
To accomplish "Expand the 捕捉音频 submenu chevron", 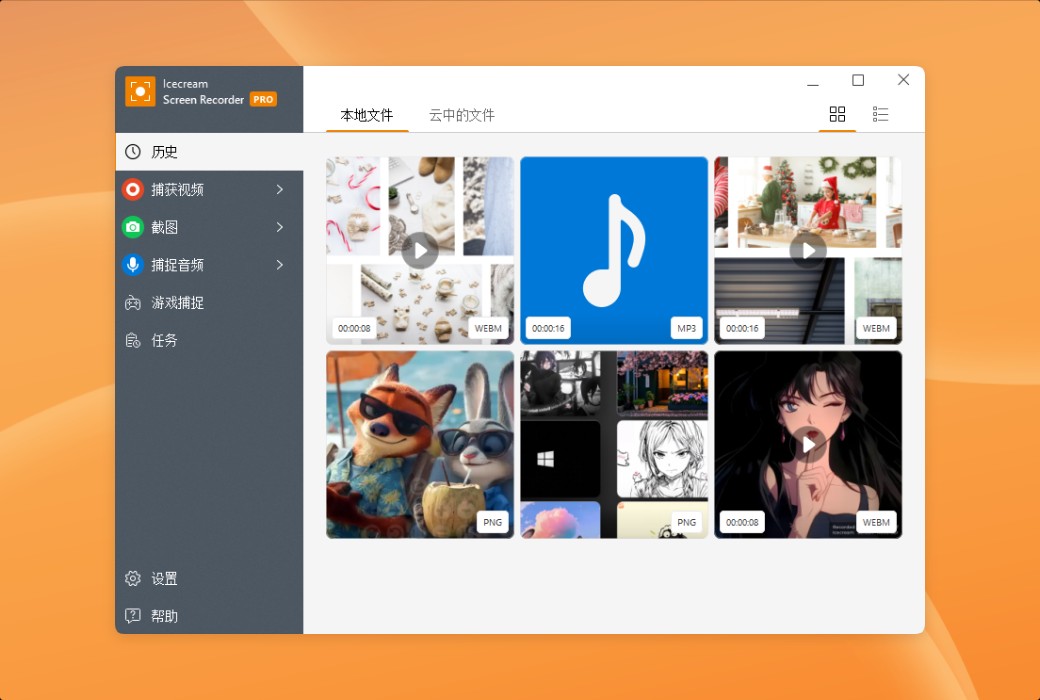I will coord(281,265).
